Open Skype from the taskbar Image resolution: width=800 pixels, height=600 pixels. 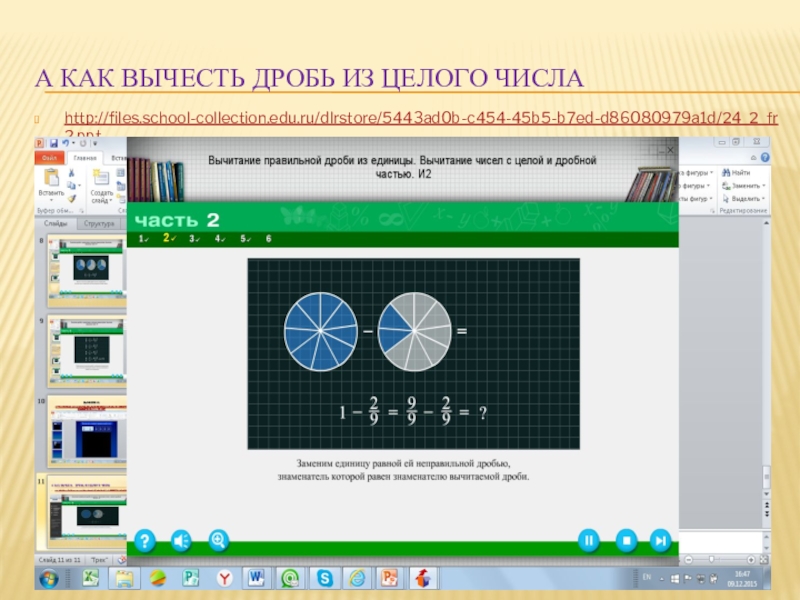coord(323,578)
